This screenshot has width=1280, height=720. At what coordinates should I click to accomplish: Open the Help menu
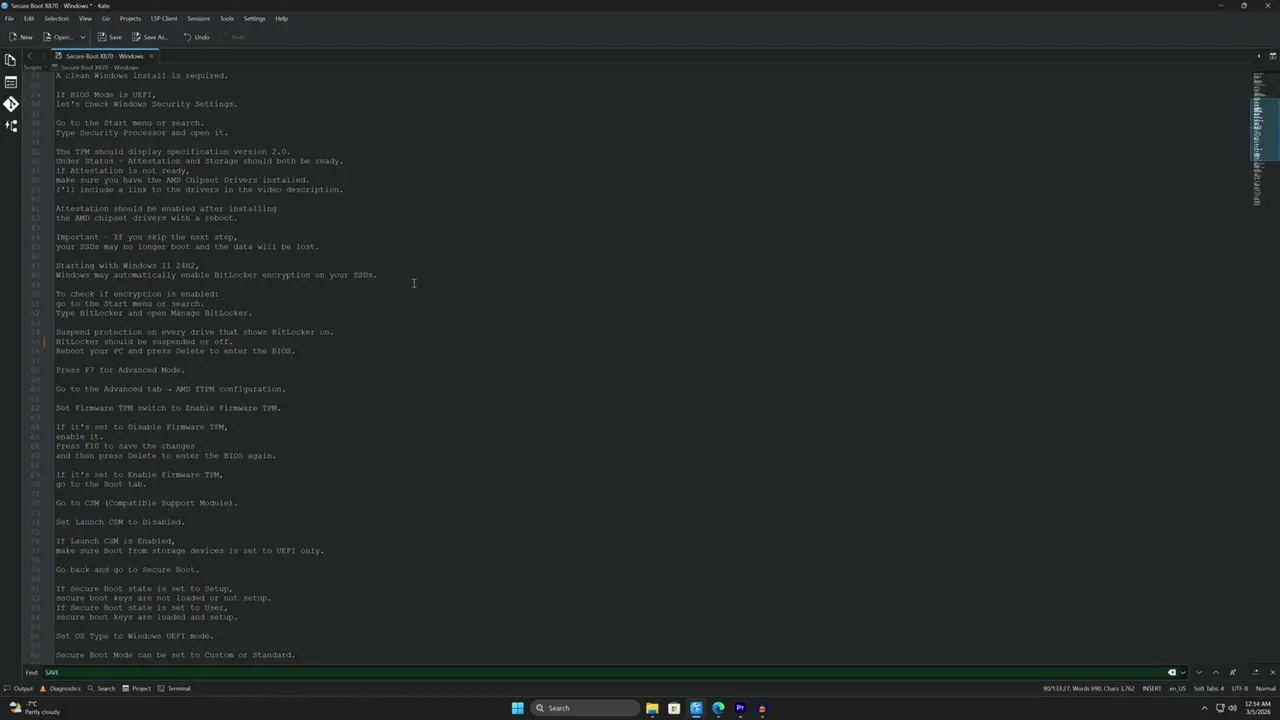point(281,18)
